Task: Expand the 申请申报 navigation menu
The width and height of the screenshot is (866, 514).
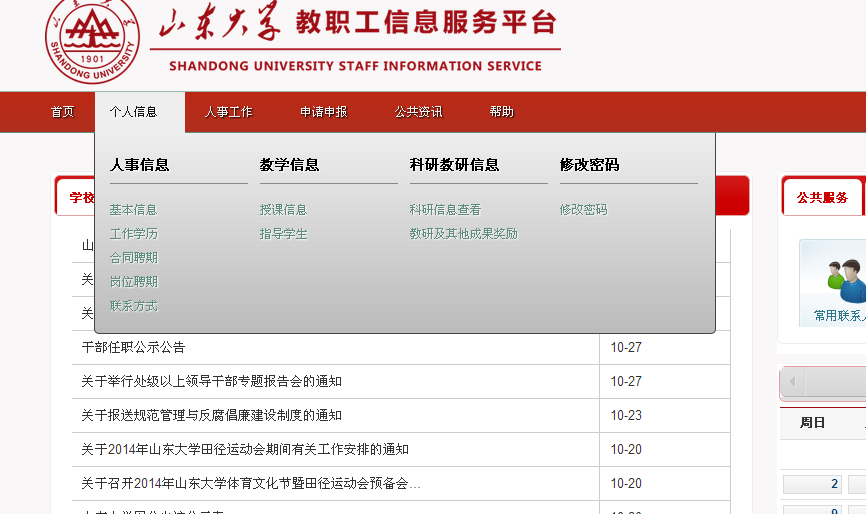Action: point(323,112)
